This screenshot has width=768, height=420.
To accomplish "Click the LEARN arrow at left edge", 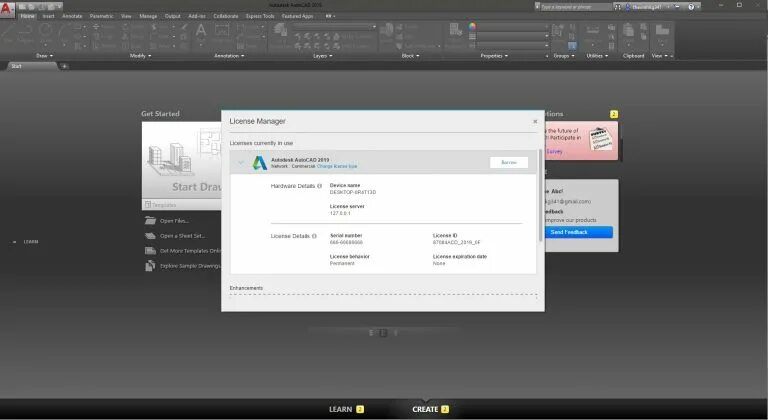I will point(14,242).
